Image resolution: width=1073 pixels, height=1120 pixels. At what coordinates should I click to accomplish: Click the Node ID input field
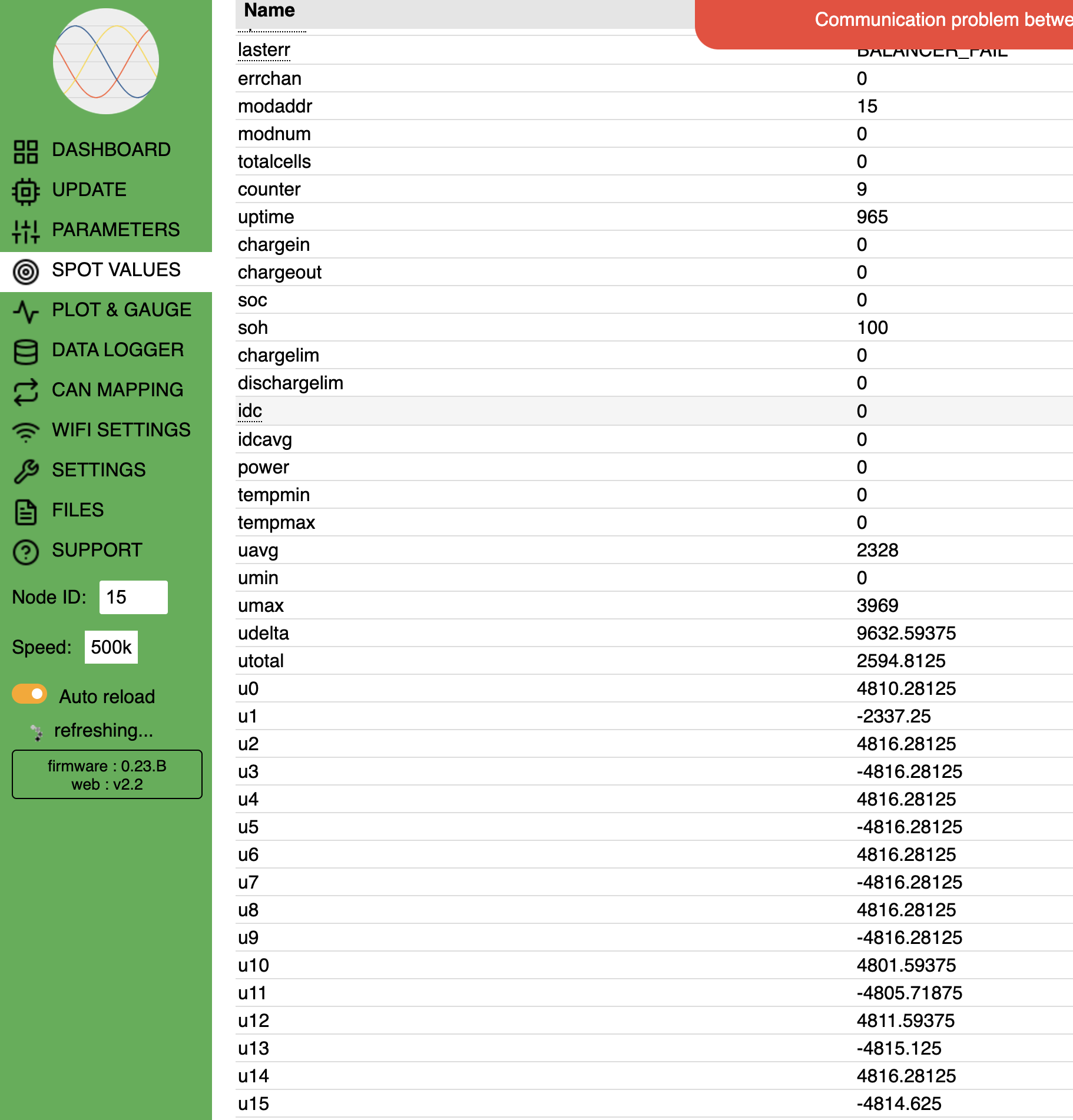point(133,597)
